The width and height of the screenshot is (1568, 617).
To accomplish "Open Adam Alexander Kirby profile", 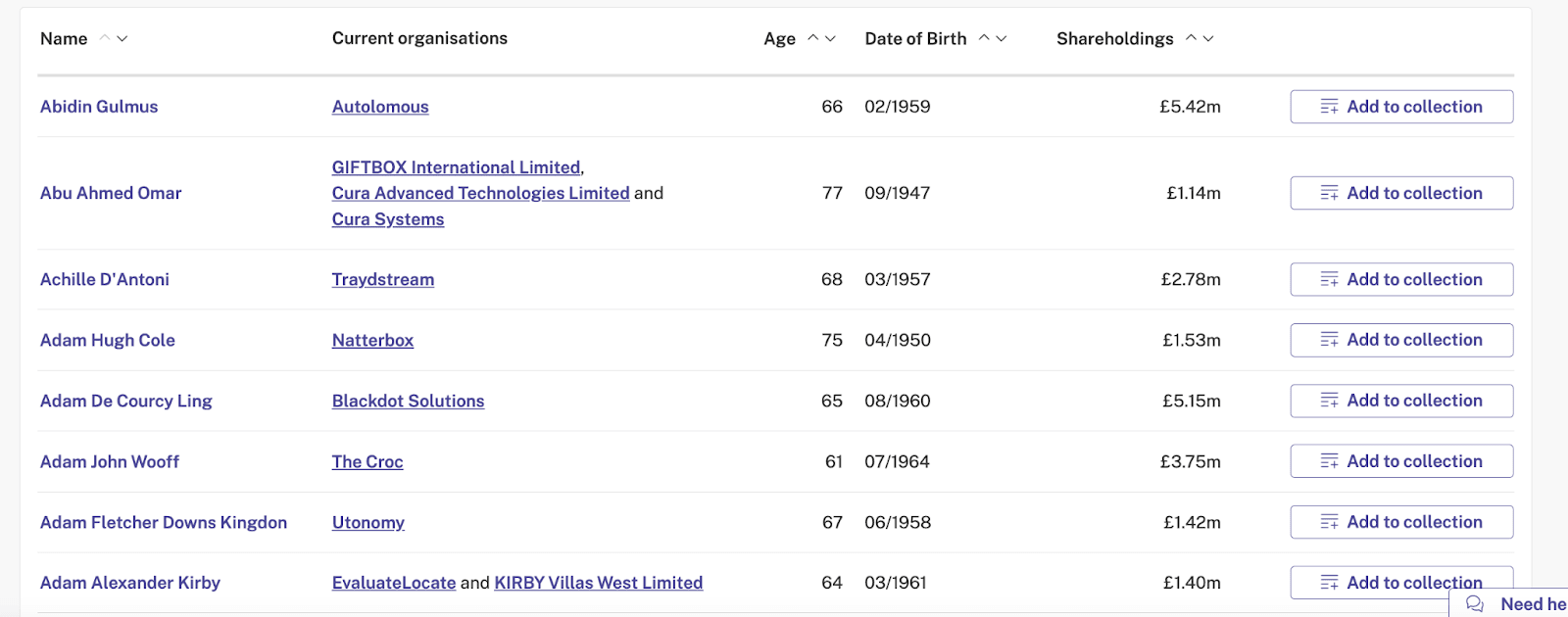I will pos(130,583).
